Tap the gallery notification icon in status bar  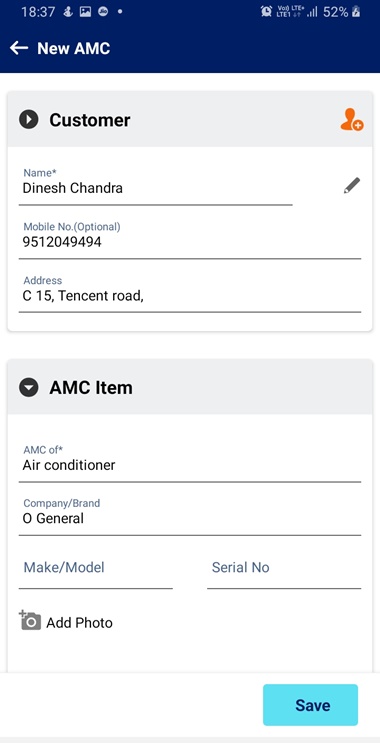point(85,12)
